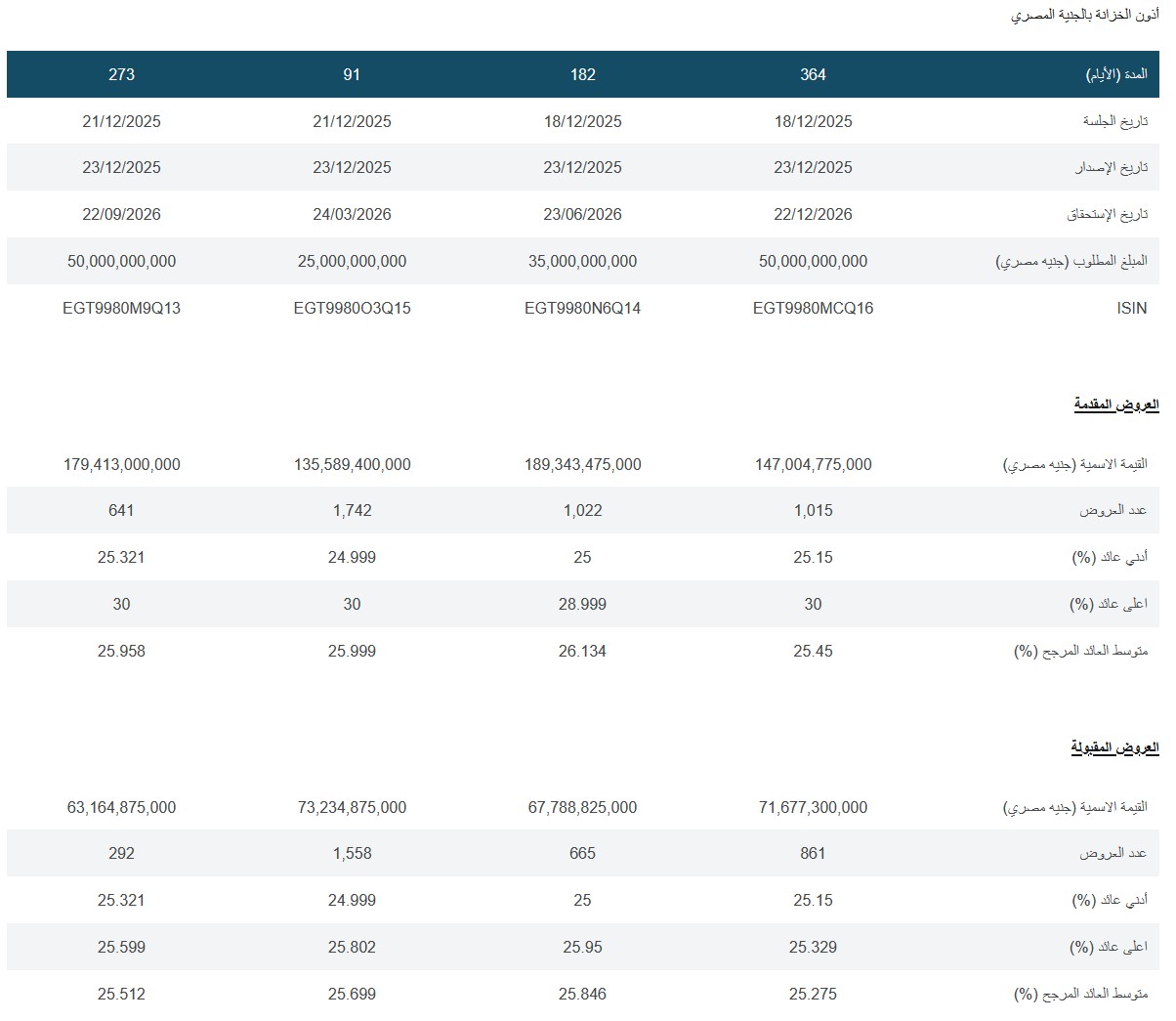Click the 273 days column header
1176x1021 pixels.
coord(121,74)
